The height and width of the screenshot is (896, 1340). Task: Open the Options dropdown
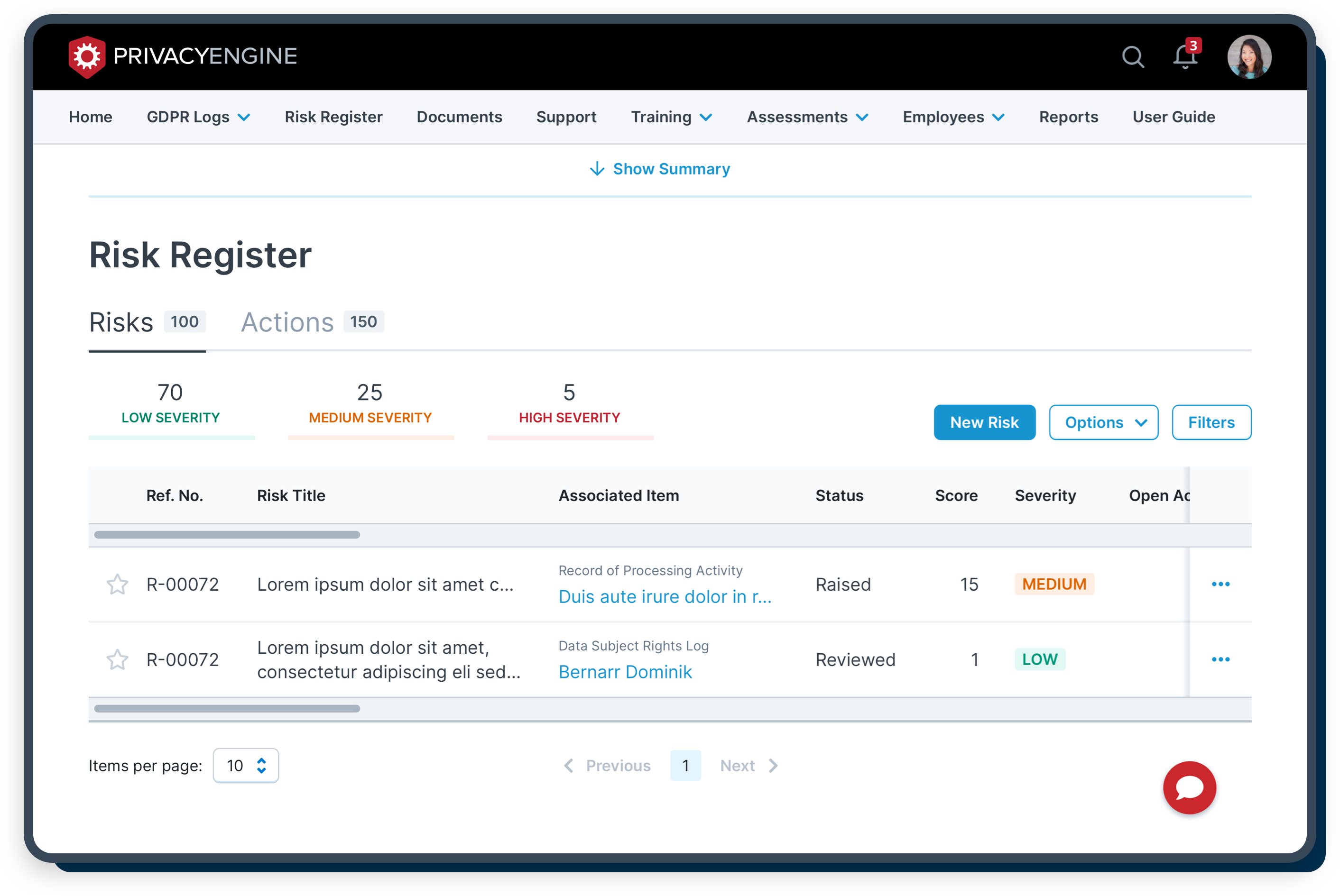[x=1103, y=422]
